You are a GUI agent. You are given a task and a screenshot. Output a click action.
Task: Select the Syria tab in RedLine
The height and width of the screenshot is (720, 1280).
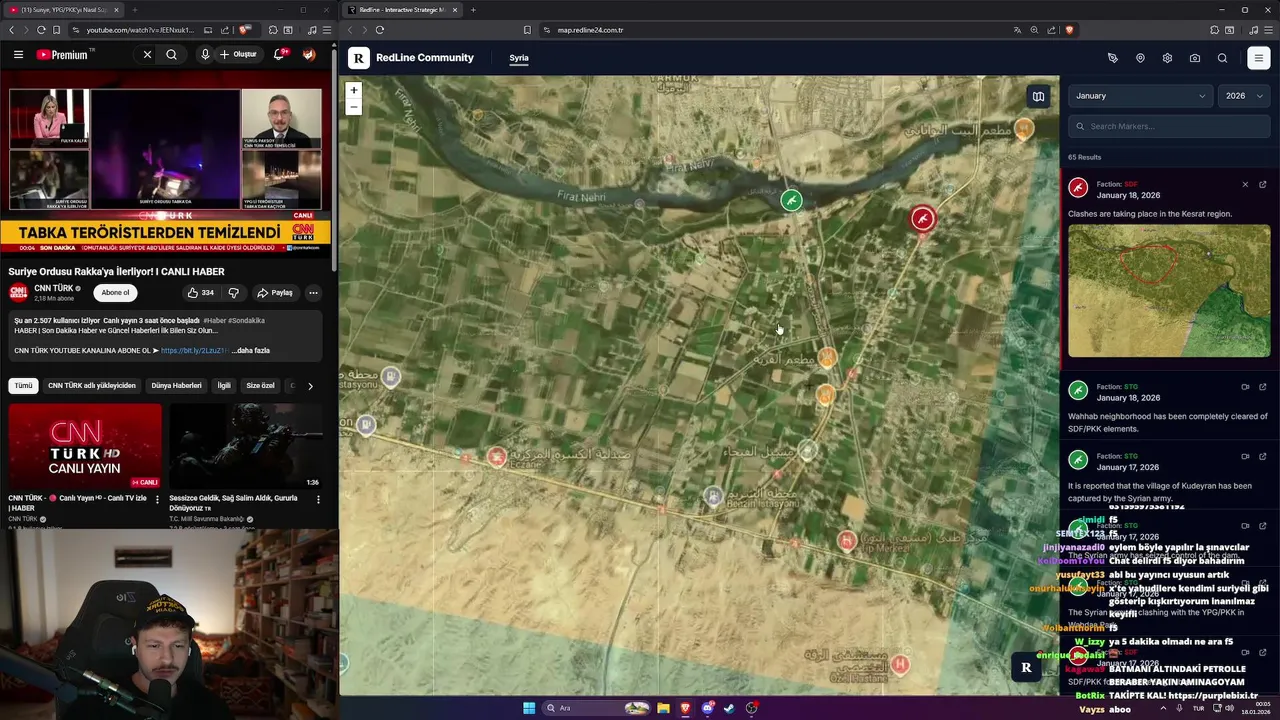coord(519,58)
